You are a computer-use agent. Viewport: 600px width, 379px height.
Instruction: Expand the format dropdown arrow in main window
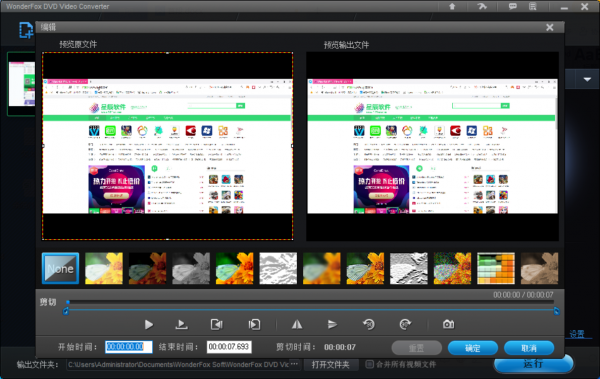(x=587, y=79)
